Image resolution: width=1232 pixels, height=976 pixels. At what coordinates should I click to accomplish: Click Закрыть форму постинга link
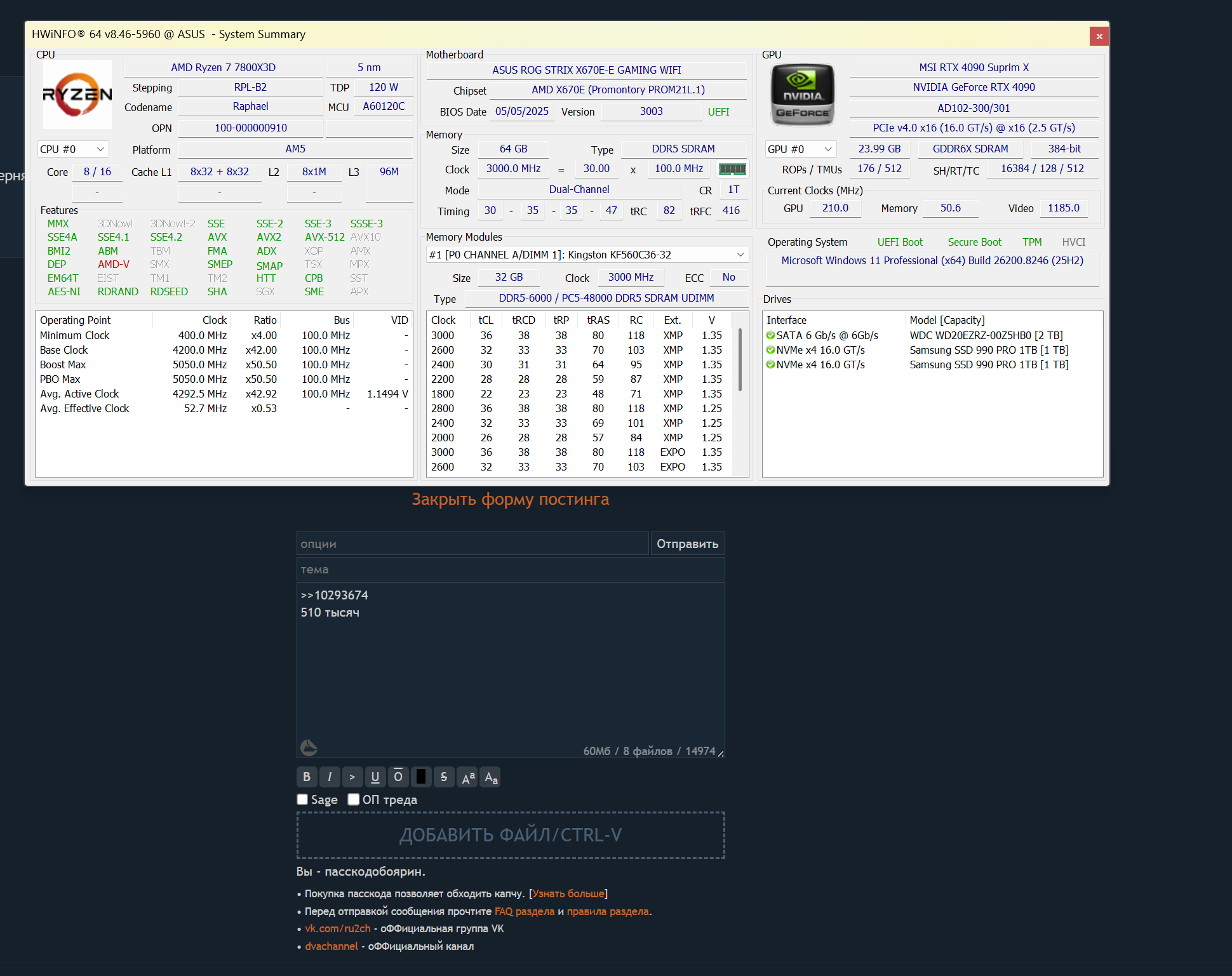click(511, 499)
